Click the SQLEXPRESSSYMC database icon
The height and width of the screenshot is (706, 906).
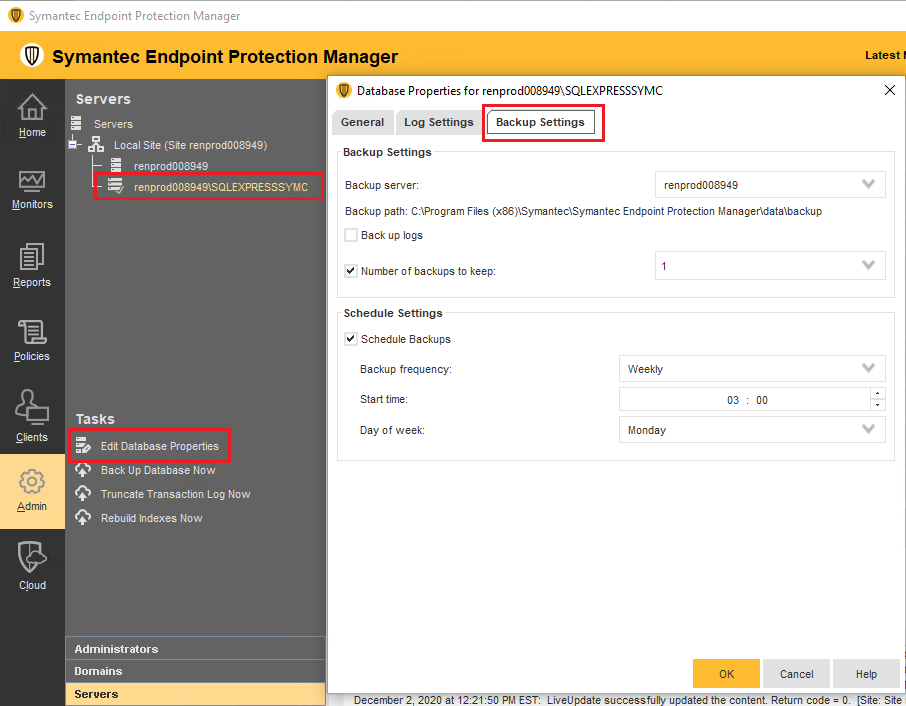[116, 186]
